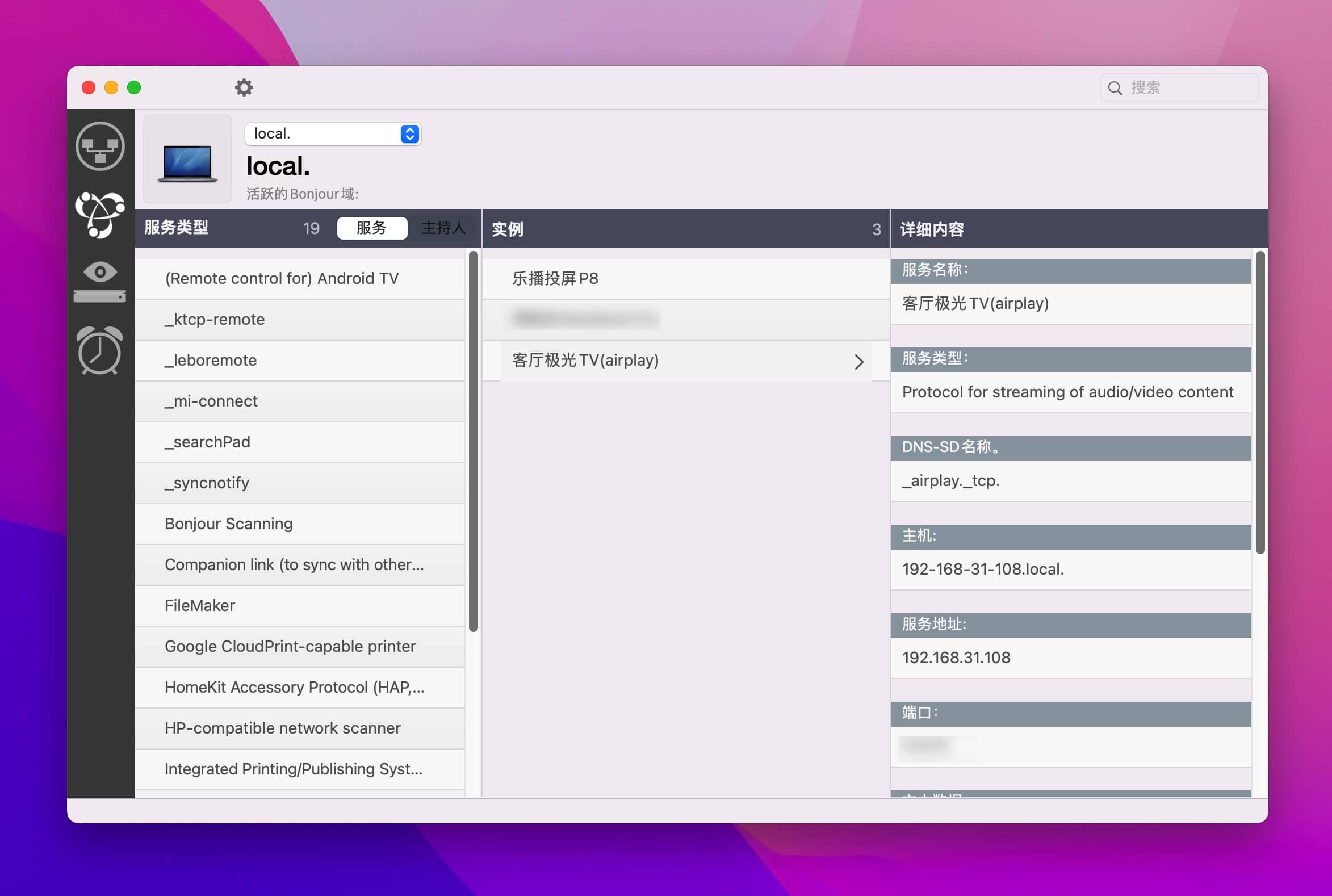Viewport: 1332px width, 896px height.
Task: Switch to the 服务 segment
Action: click(372, 228)
